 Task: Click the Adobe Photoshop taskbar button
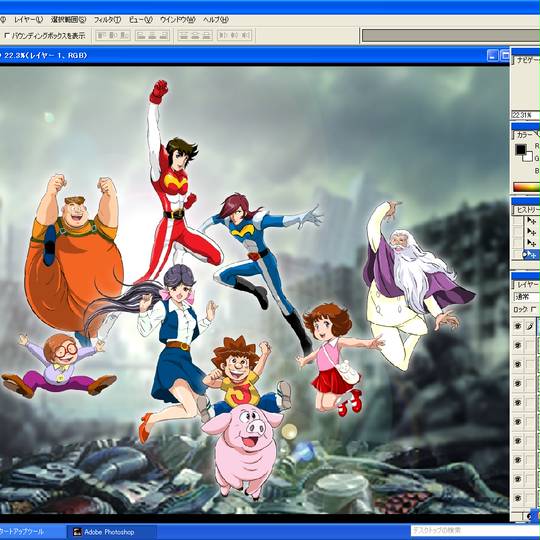[110, 532]
